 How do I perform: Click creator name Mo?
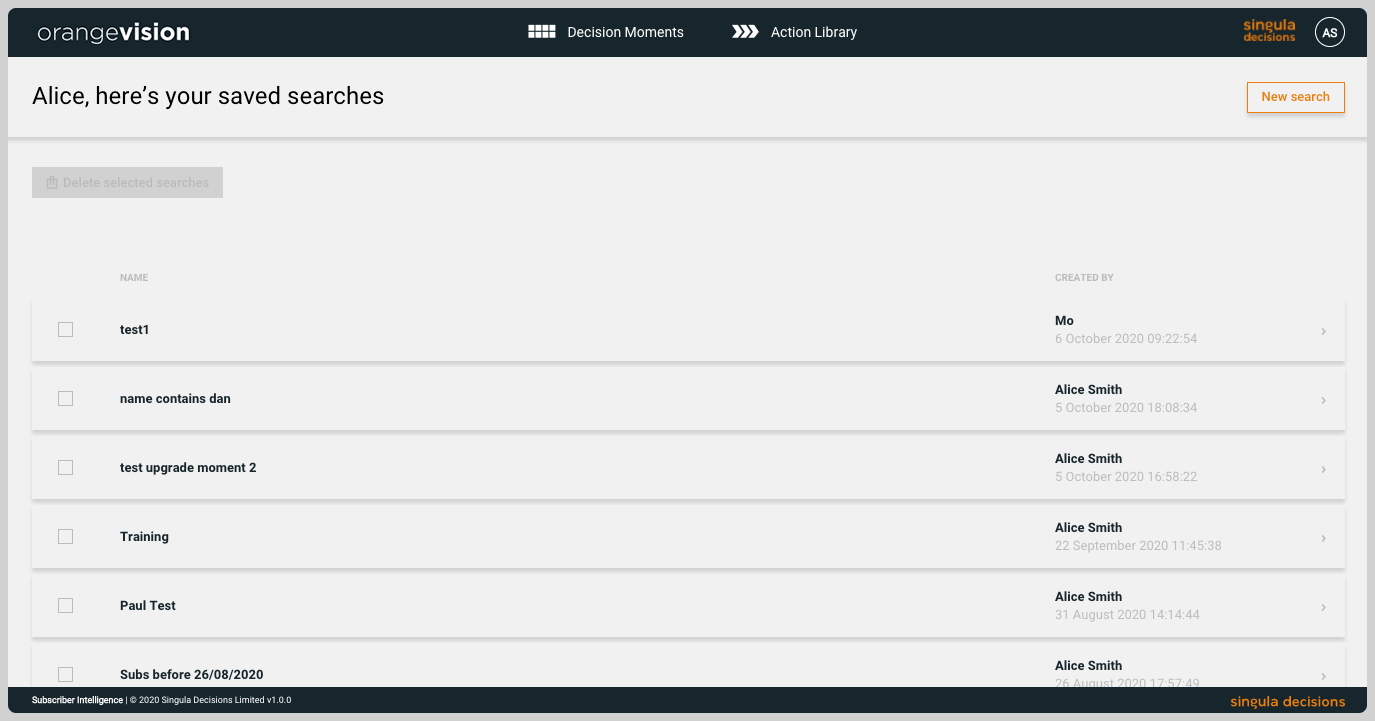pyautogui.click(x=1064, y=321)
